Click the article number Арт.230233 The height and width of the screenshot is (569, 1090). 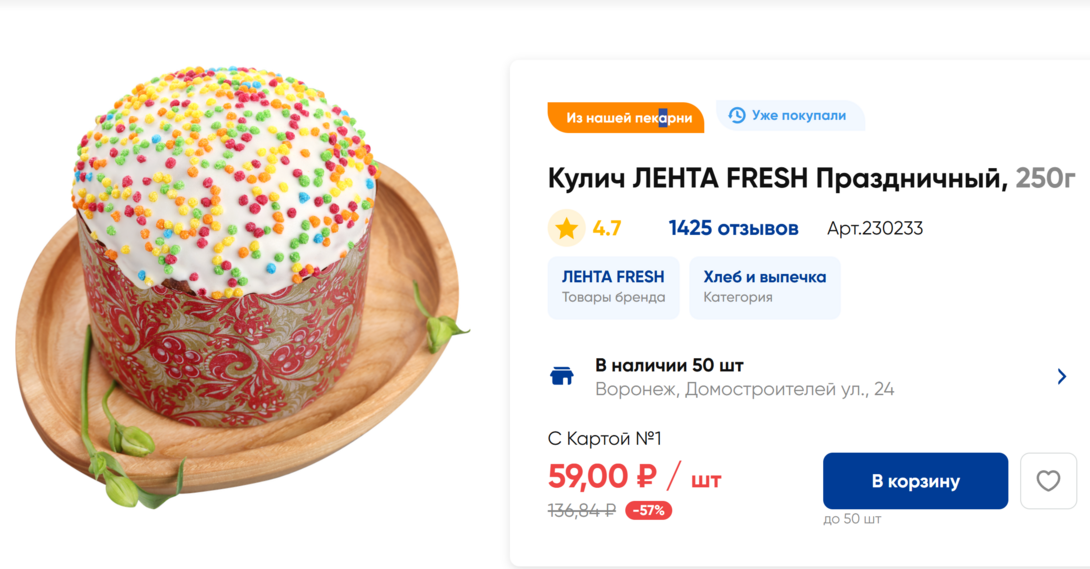[x=874, y=229]
